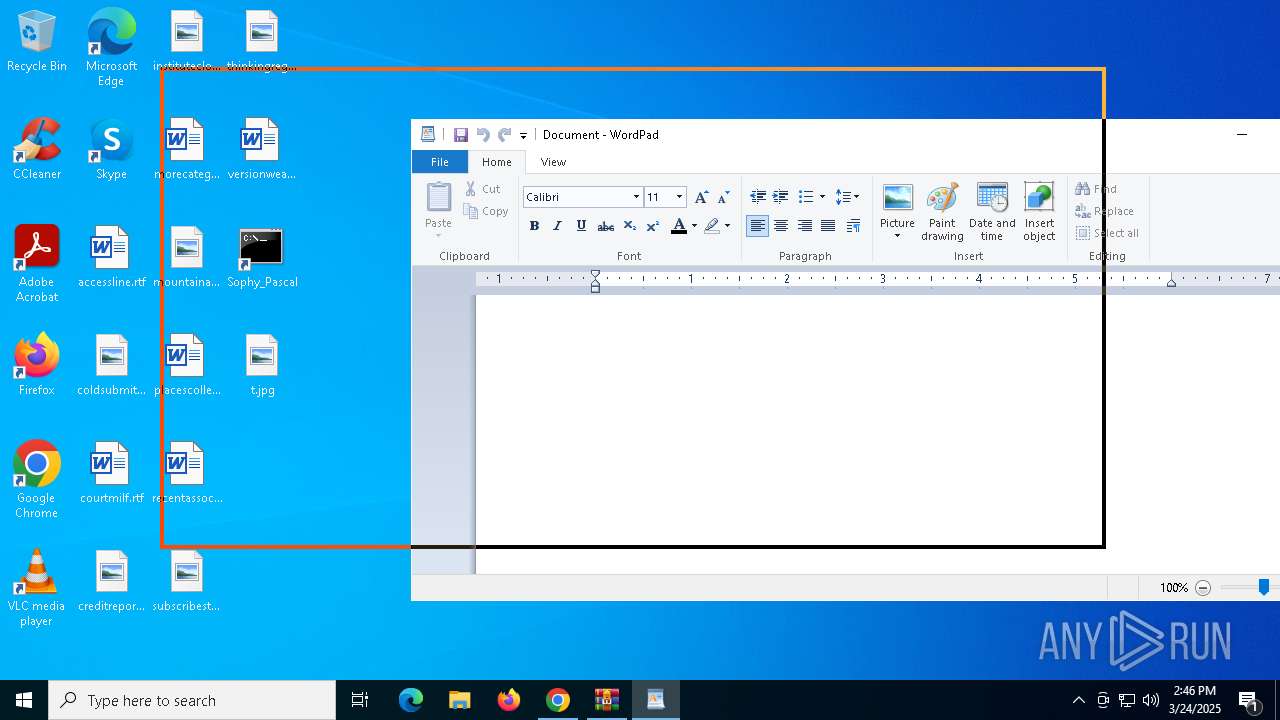
Task: Click the Replace button
Action: coord(1105,211)
